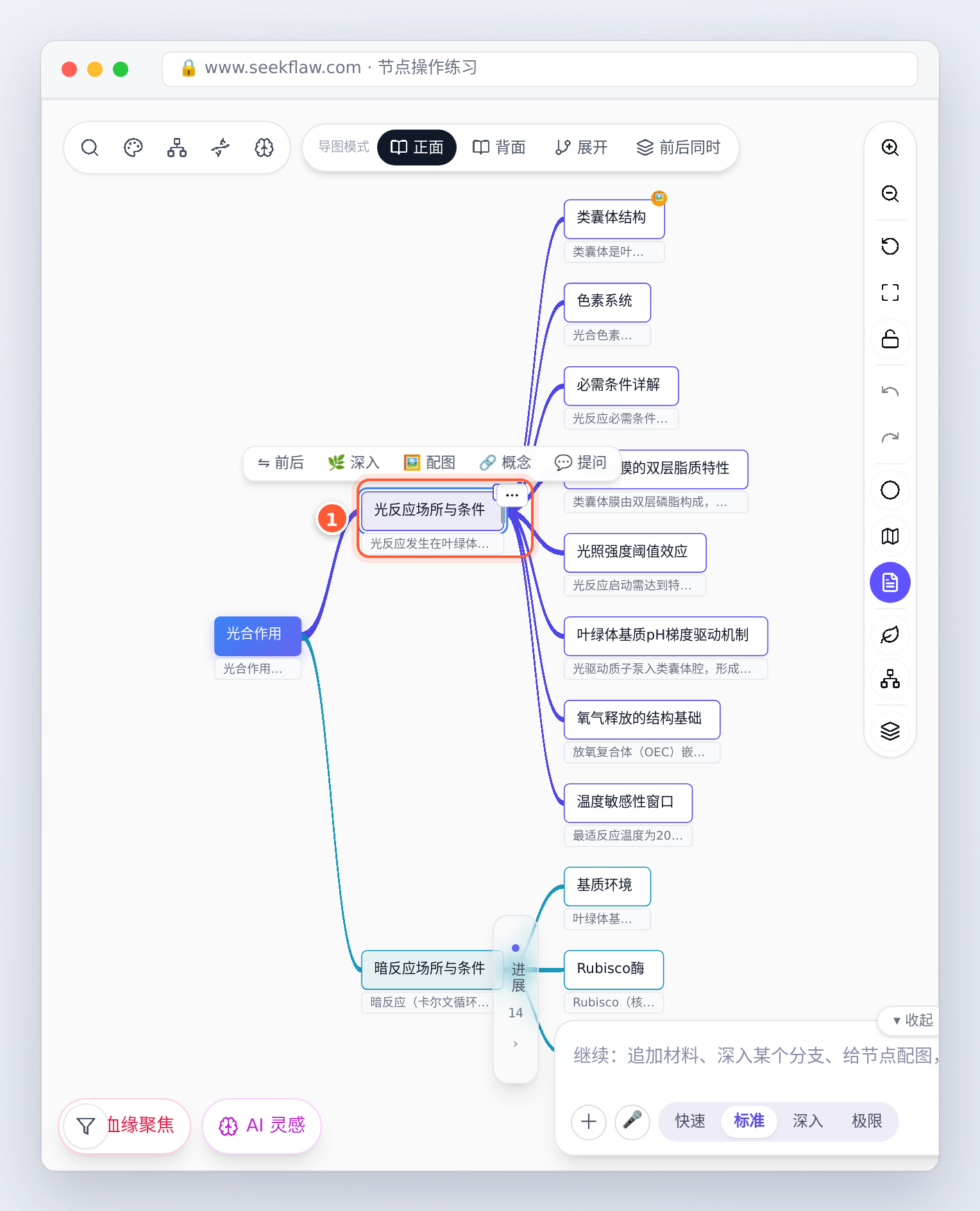Click the 前后 action in the node toolbar

coord(281,462)
